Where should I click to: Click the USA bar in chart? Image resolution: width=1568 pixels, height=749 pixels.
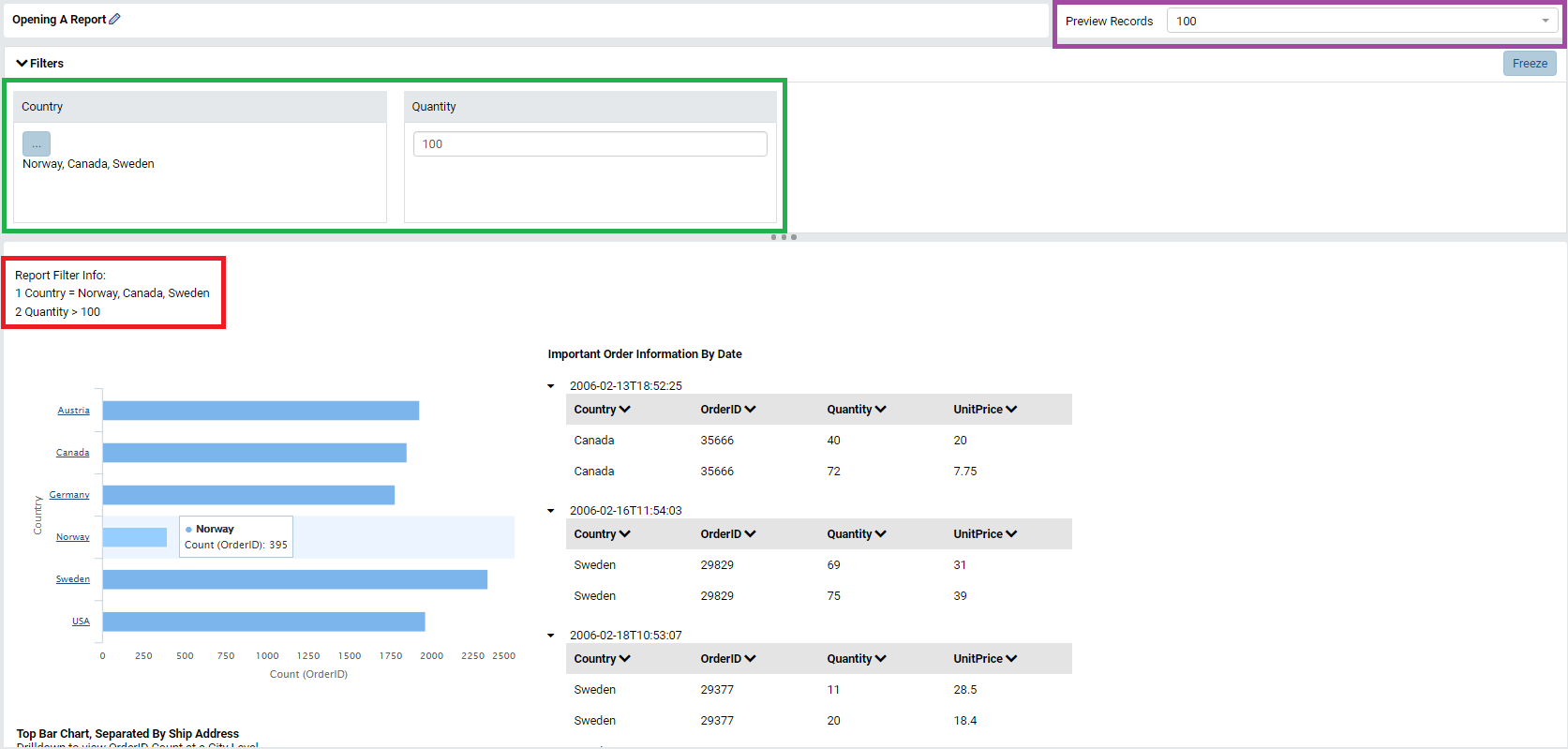point(264,622)
